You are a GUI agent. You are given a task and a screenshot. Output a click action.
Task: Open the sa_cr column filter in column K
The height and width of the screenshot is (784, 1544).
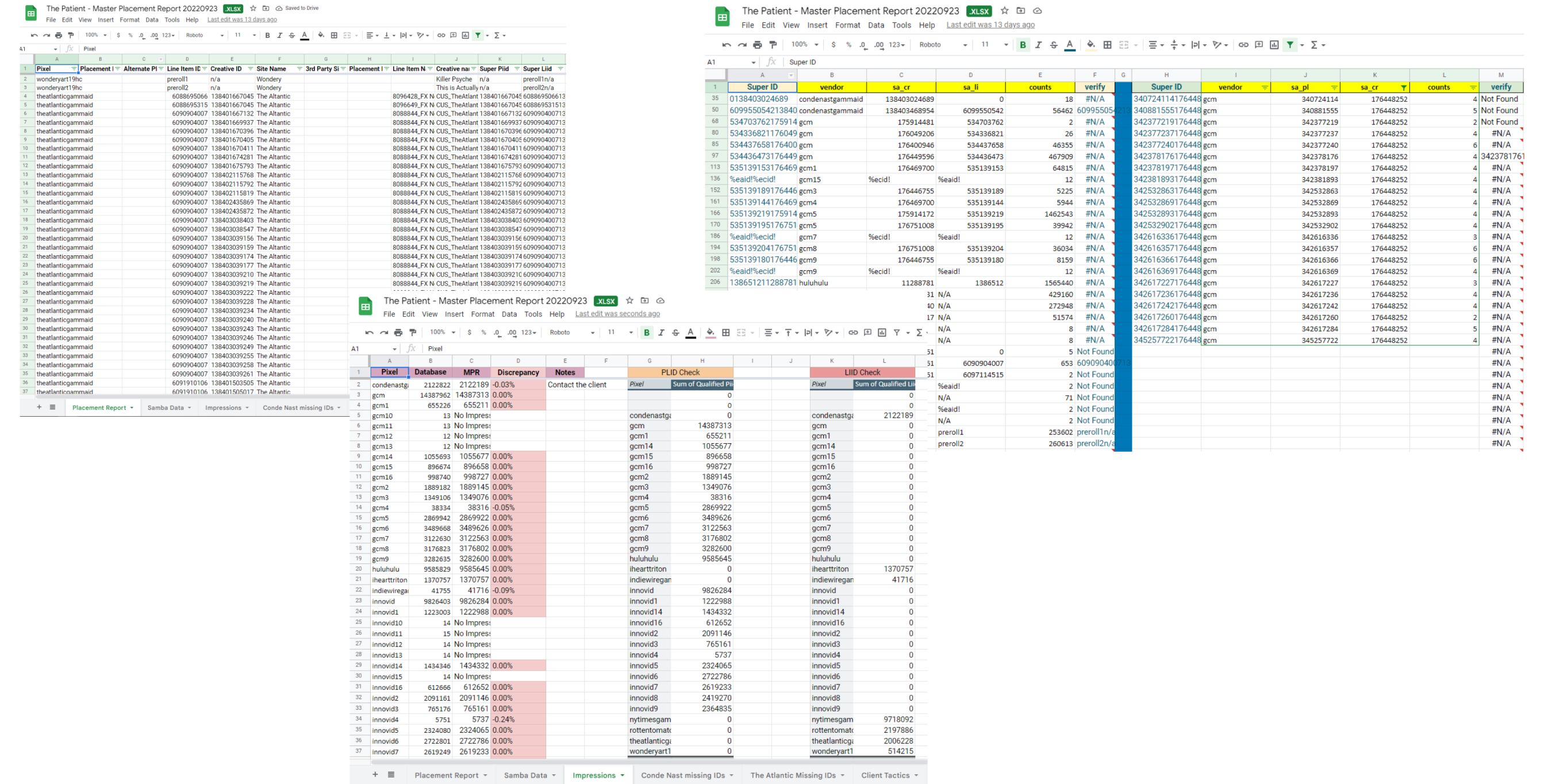(1403, 87)
